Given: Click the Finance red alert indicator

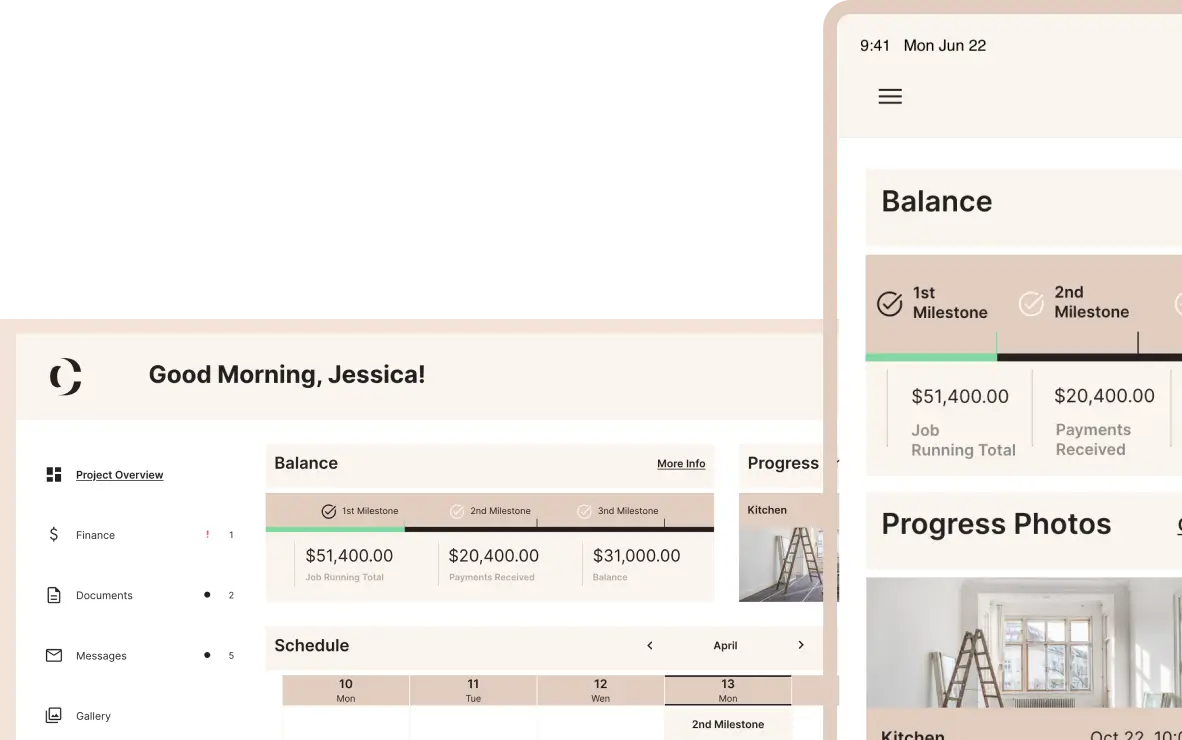Looking at the screenshot, I should coord(208,535).
